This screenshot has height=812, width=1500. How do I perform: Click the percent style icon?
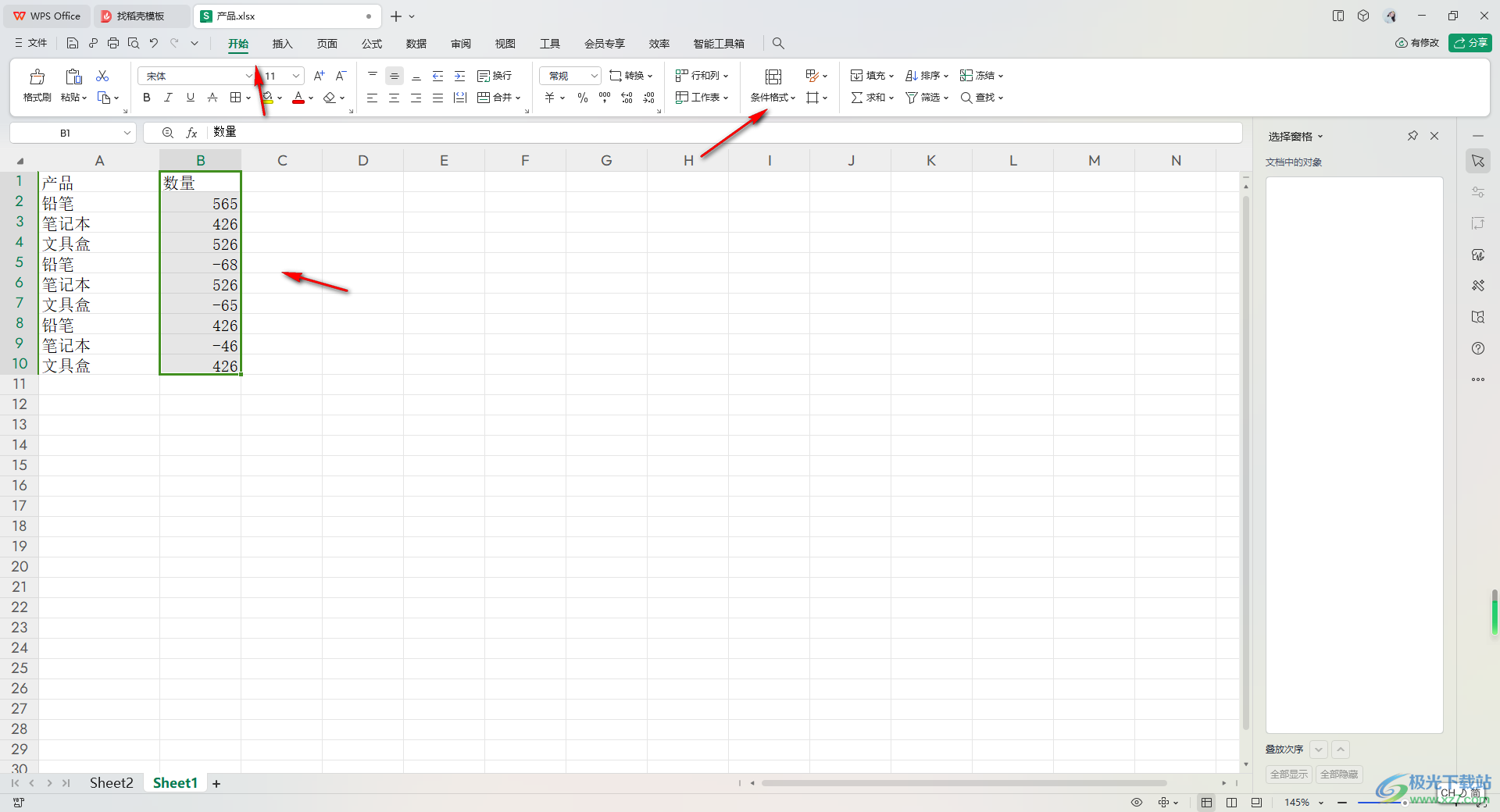click(583, 98)
